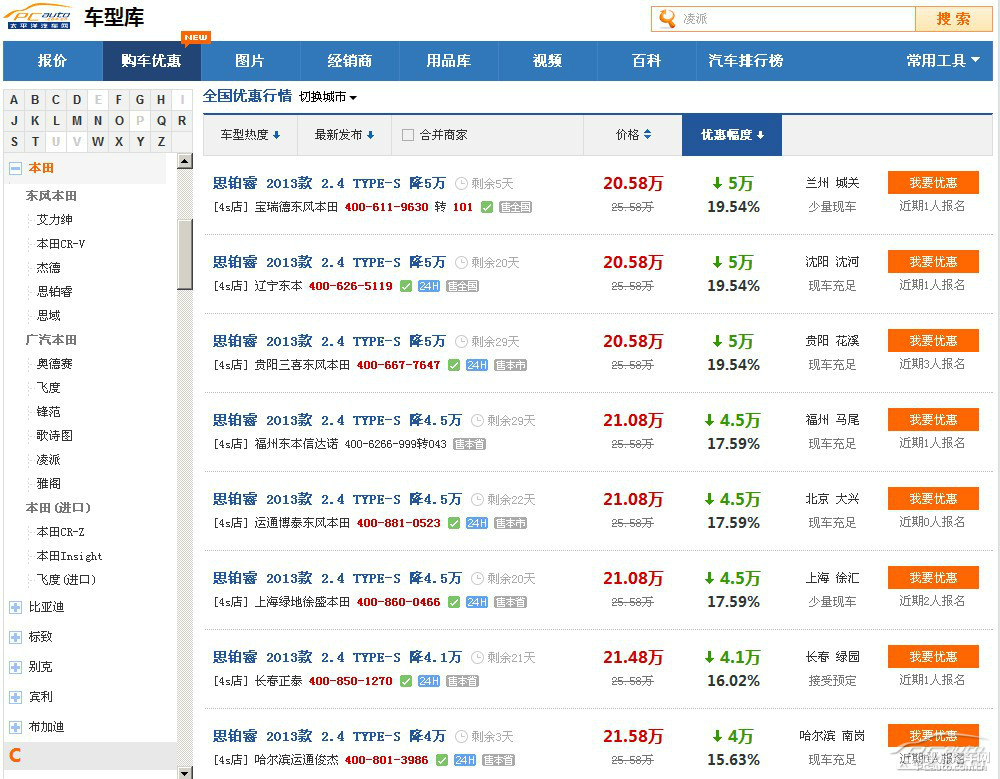Open the 常用工具 dropdown menu

(x=943, y=61)
